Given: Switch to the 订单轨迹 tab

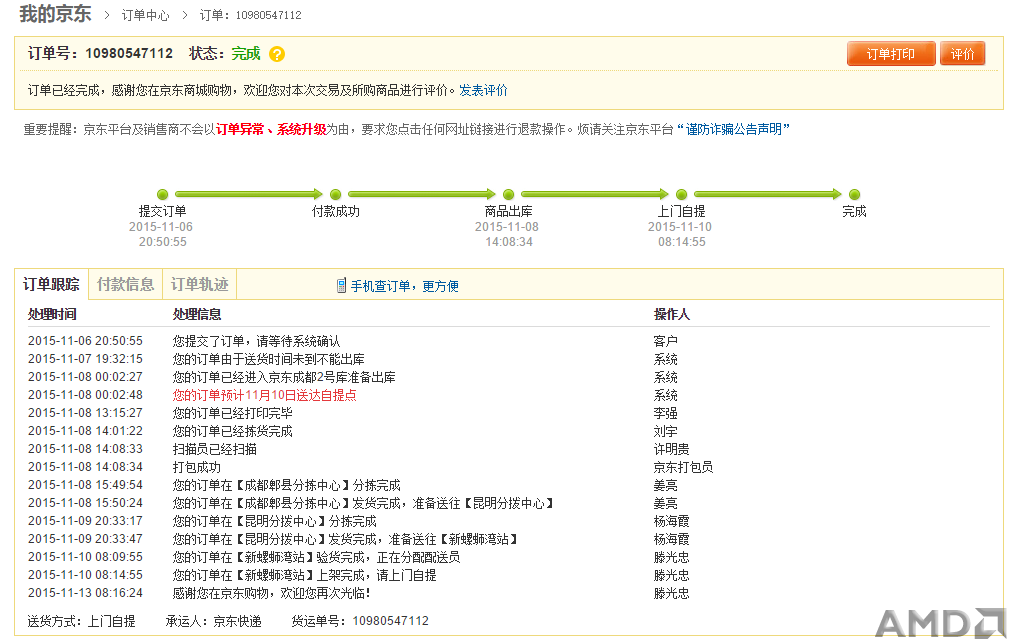Looking at the screenshot, I should (199, 285).
